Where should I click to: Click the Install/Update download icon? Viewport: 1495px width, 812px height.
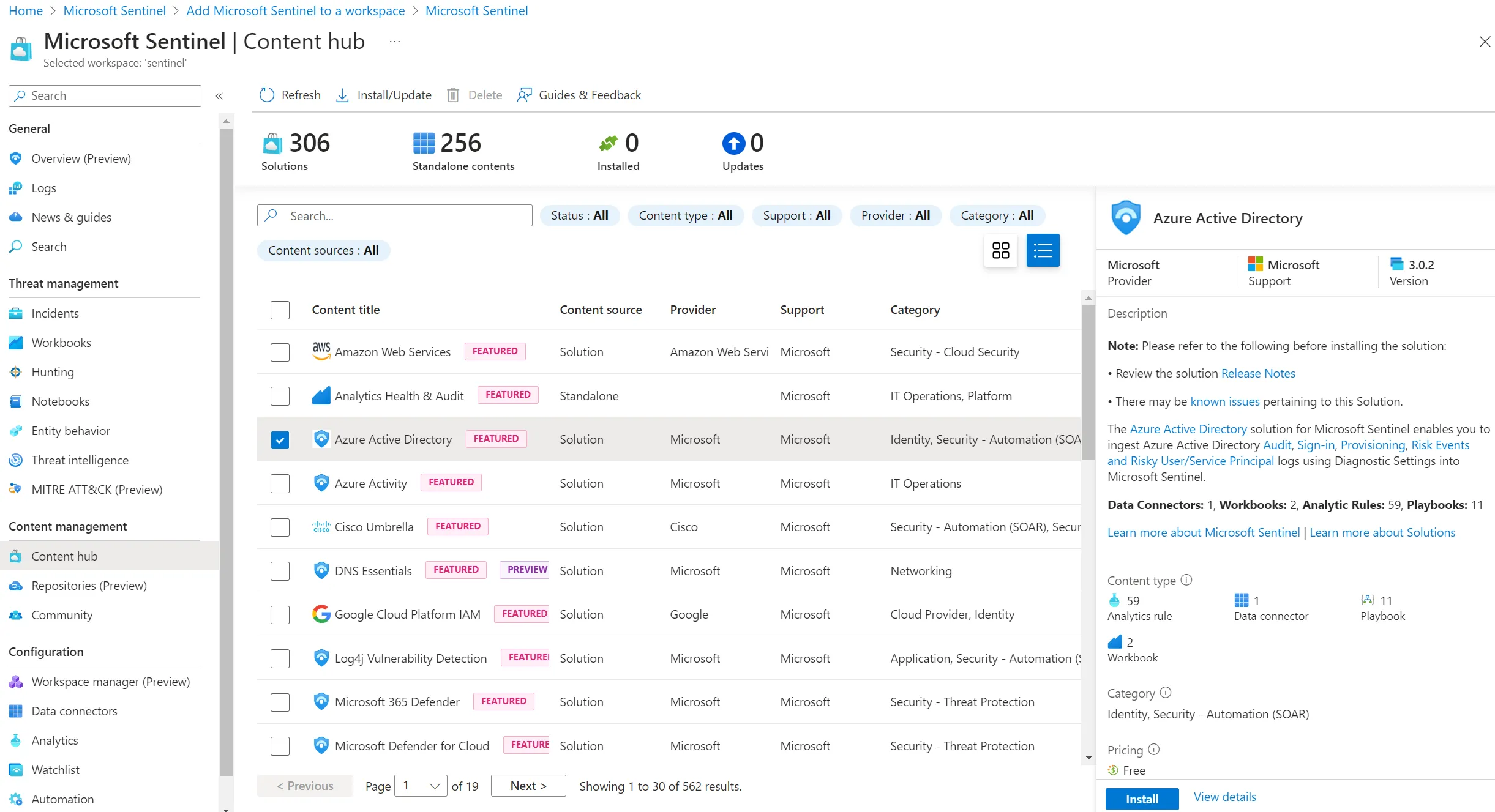click(x=342, y=95)
